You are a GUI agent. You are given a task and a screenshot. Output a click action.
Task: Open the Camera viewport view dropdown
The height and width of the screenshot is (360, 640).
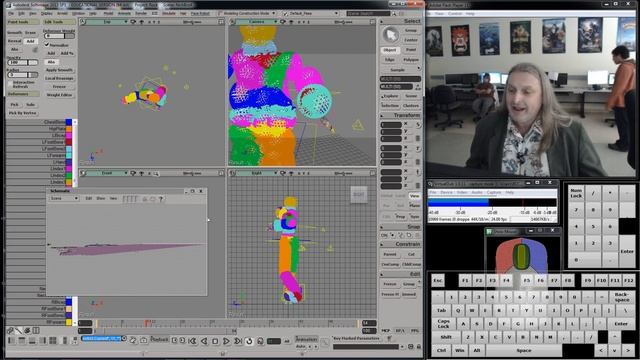257,22
